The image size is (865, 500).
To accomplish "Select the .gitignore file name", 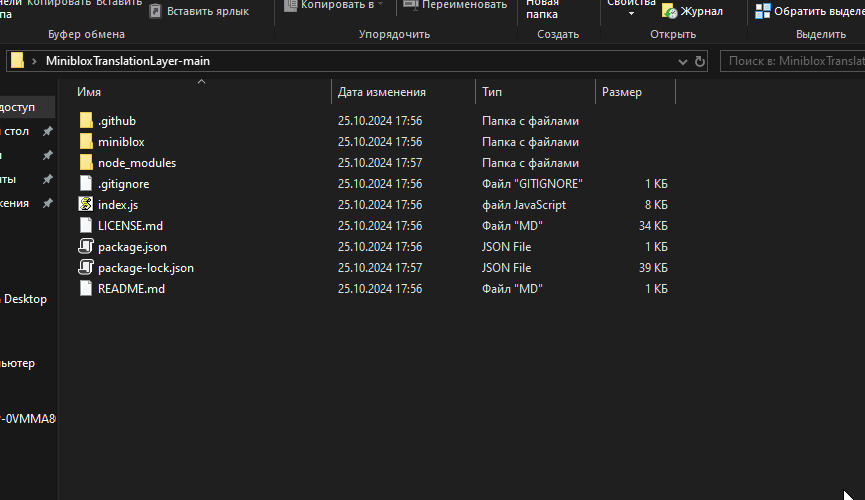I will (x=124, y=184).
